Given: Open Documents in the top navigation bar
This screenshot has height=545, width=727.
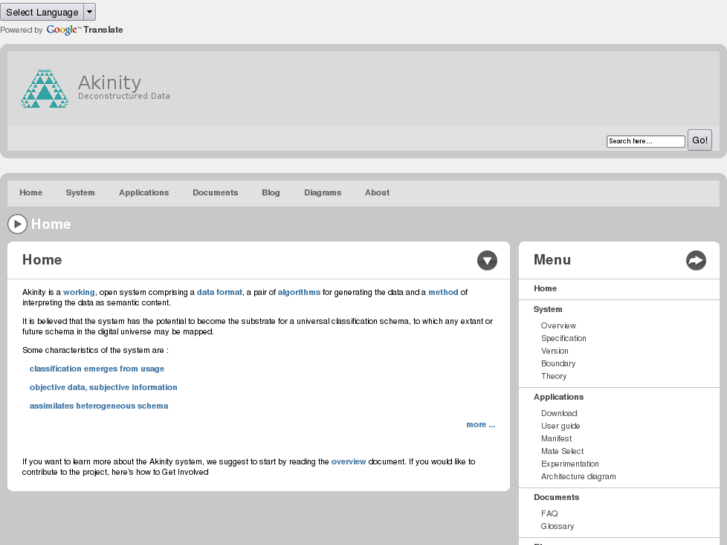Looking at the screenshot, I should 215,192.
